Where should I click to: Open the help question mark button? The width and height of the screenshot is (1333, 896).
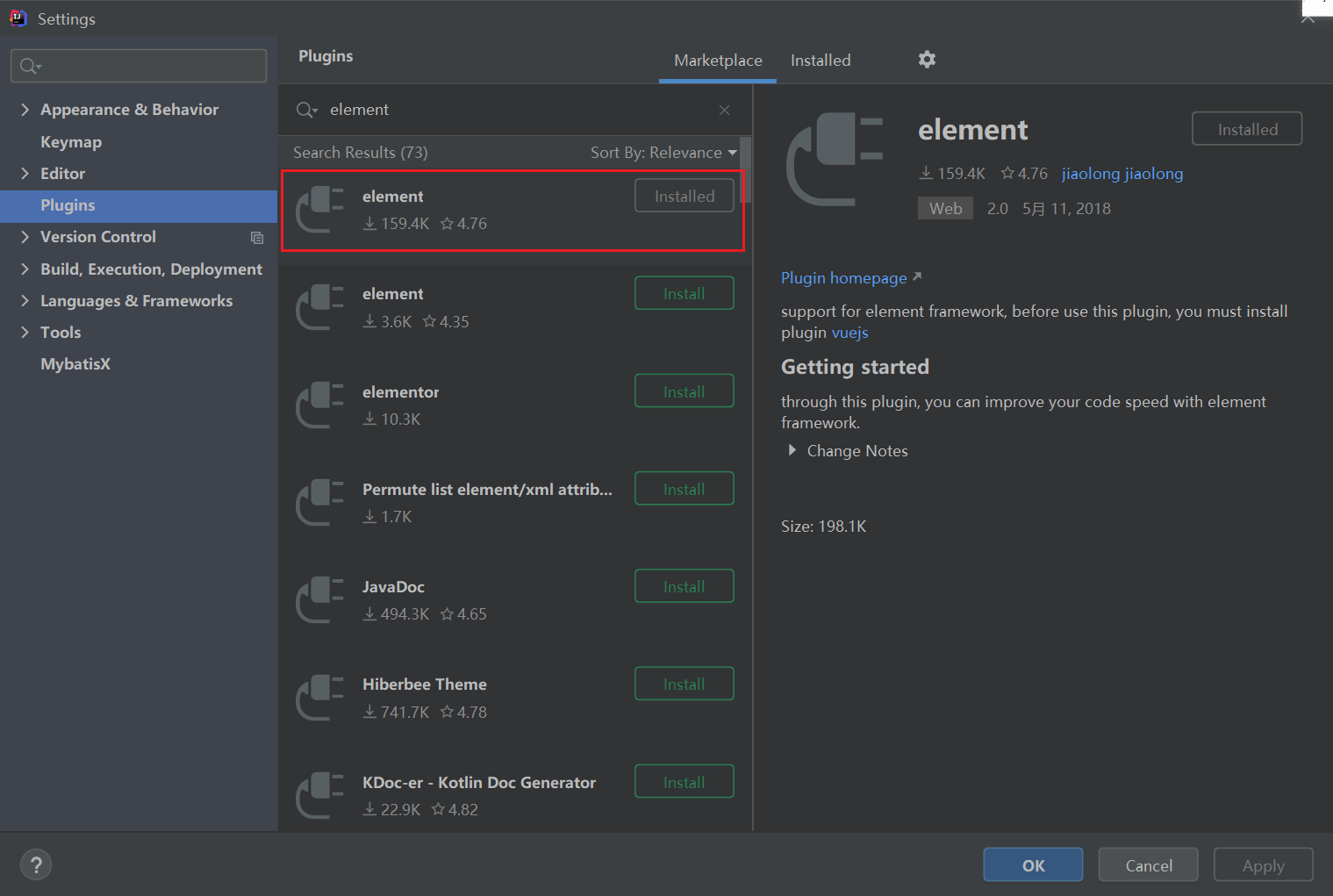click(36, 865)
